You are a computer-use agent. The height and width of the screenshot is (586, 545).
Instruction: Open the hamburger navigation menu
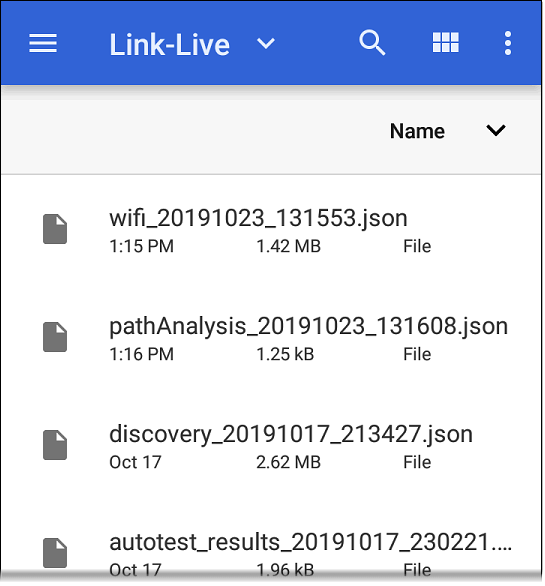coord(43,43)
